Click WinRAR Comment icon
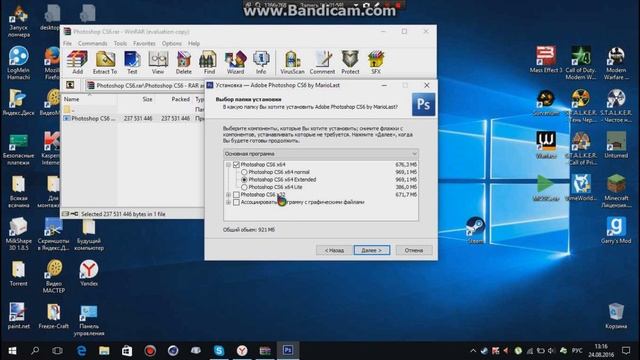 pos(322,62)
